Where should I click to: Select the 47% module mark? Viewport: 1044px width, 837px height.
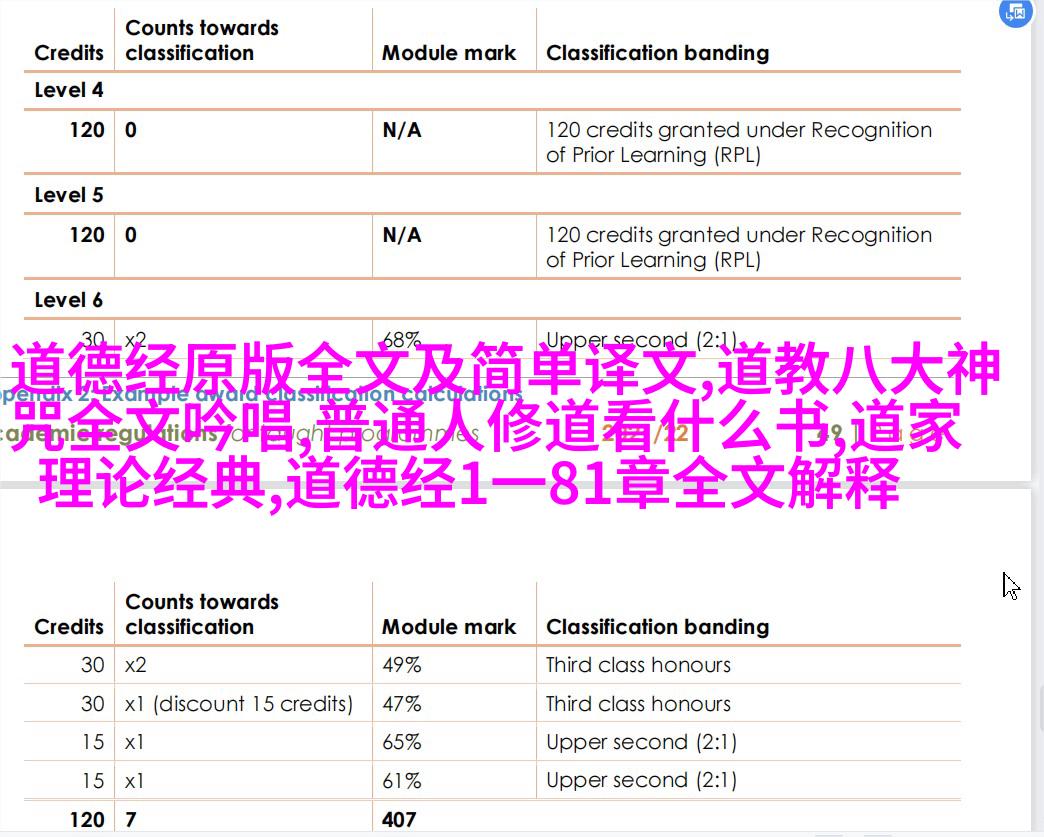coord(401,703)
